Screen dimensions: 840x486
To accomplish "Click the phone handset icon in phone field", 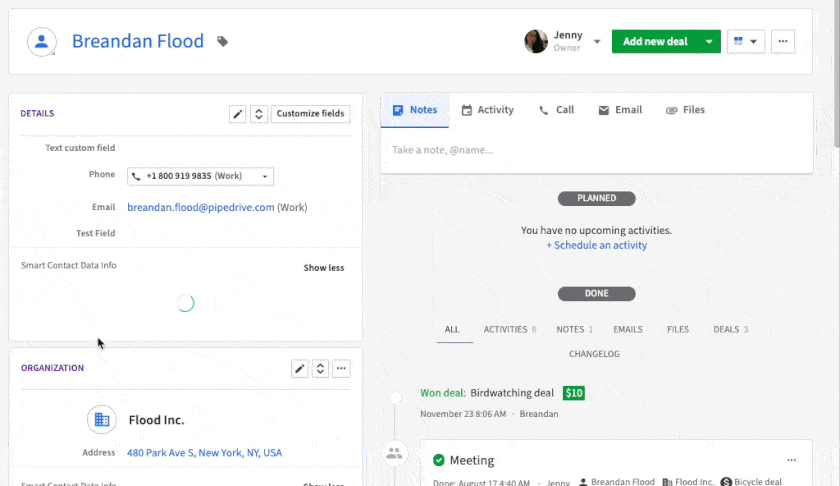I will [136, 176].
